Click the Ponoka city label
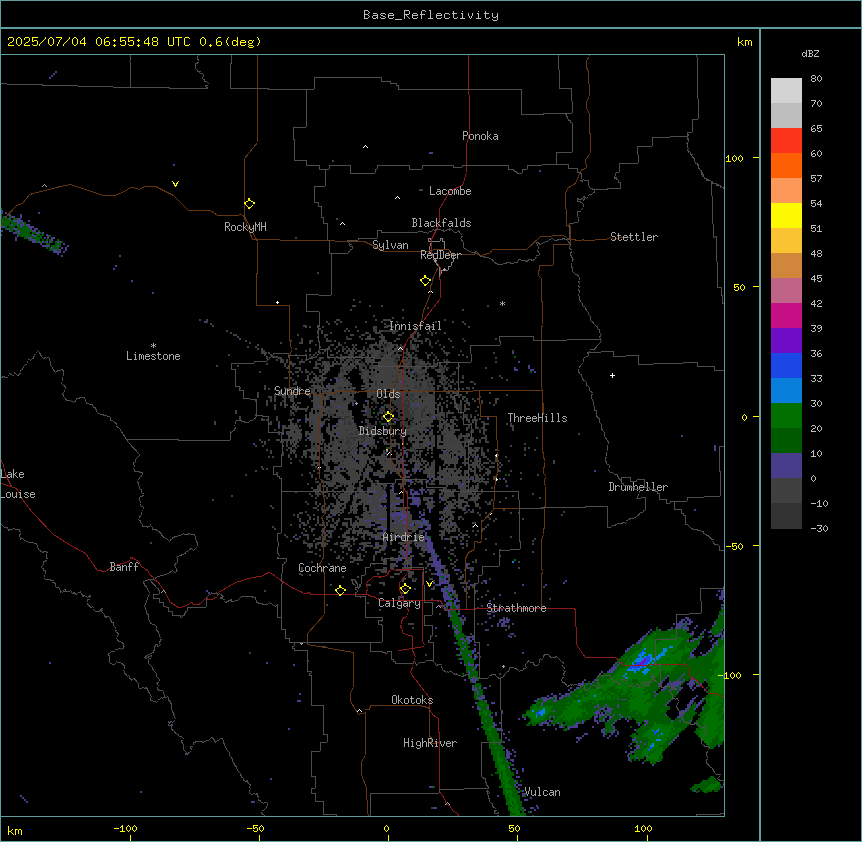Screen dimensions: 862x842 [x=480, y=136]
